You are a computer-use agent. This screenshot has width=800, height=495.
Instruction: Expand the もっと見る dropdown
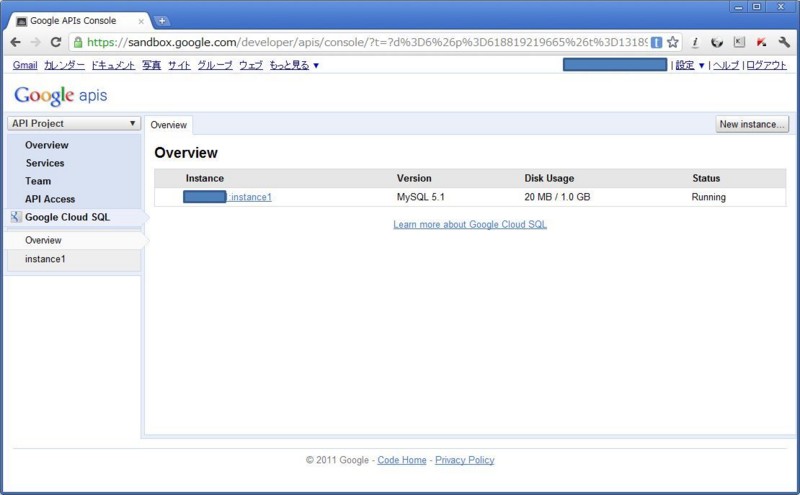coord(294,65)
